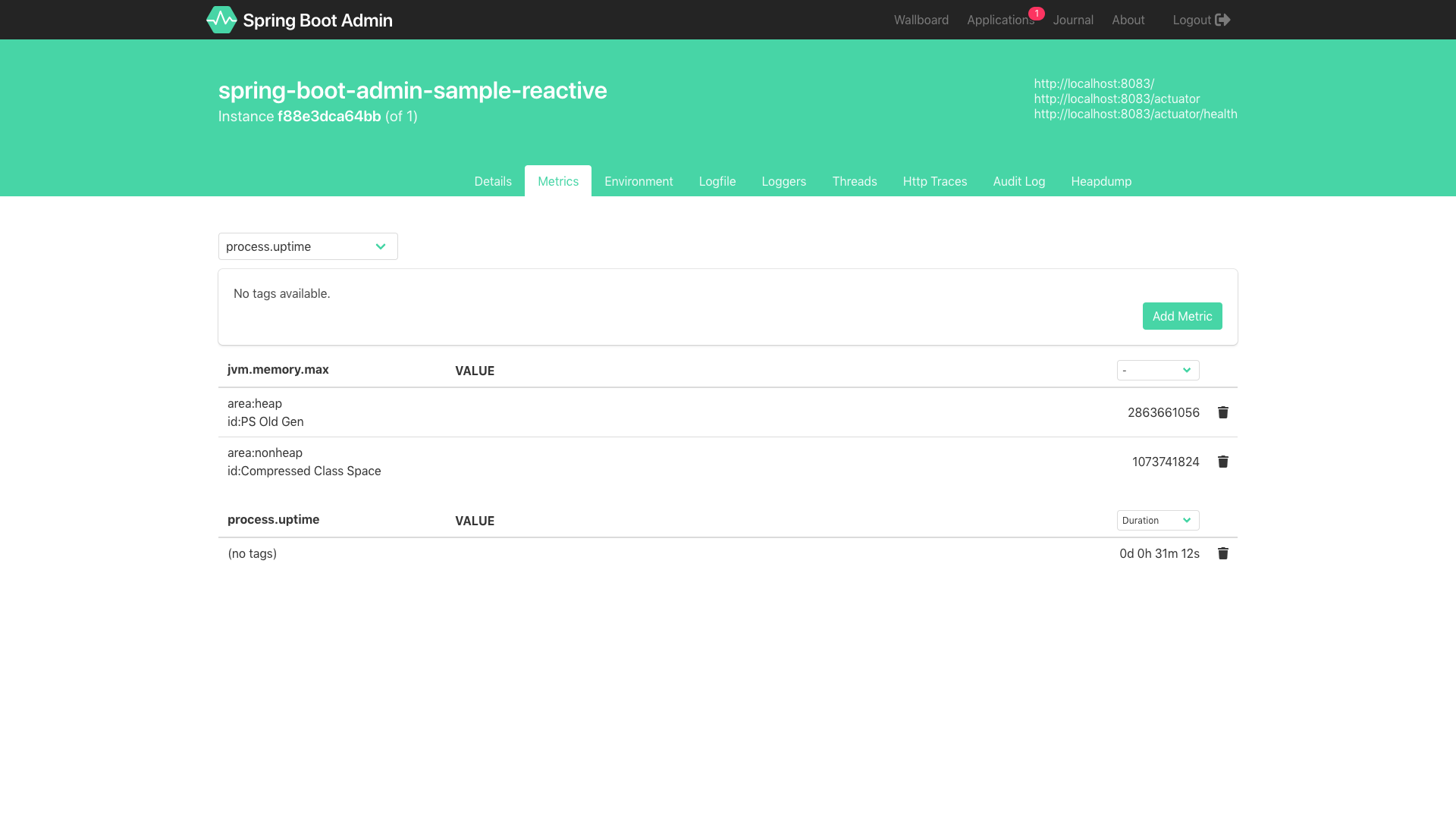The width and height of the screenshot is (1456, 836).
Task: Open the actuator/health URL link
Action: [x=1136, y=114]
